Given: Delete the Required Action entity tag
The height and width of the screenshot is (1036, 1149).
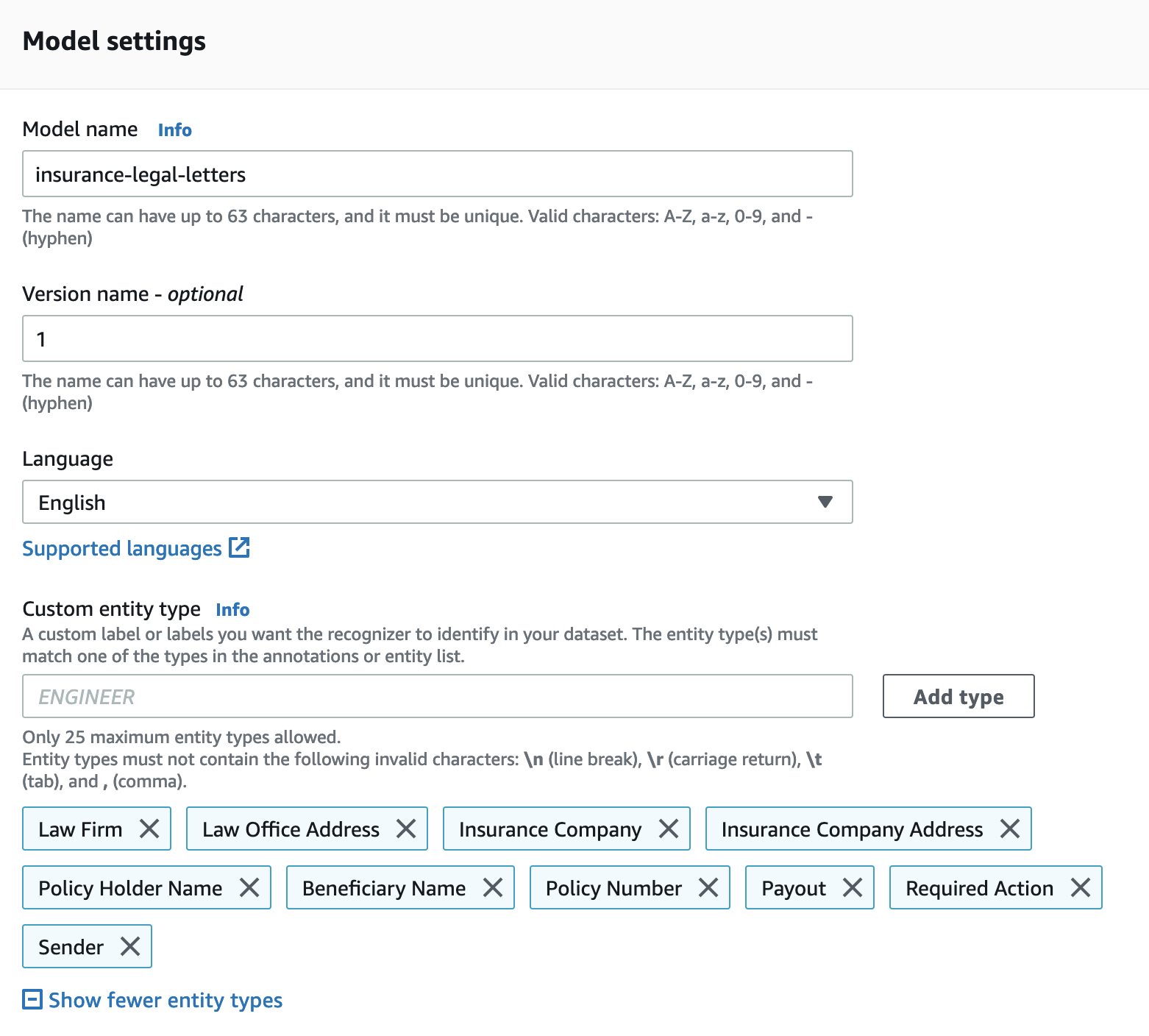Looking at the screenshot, I should pos(1081,888).
